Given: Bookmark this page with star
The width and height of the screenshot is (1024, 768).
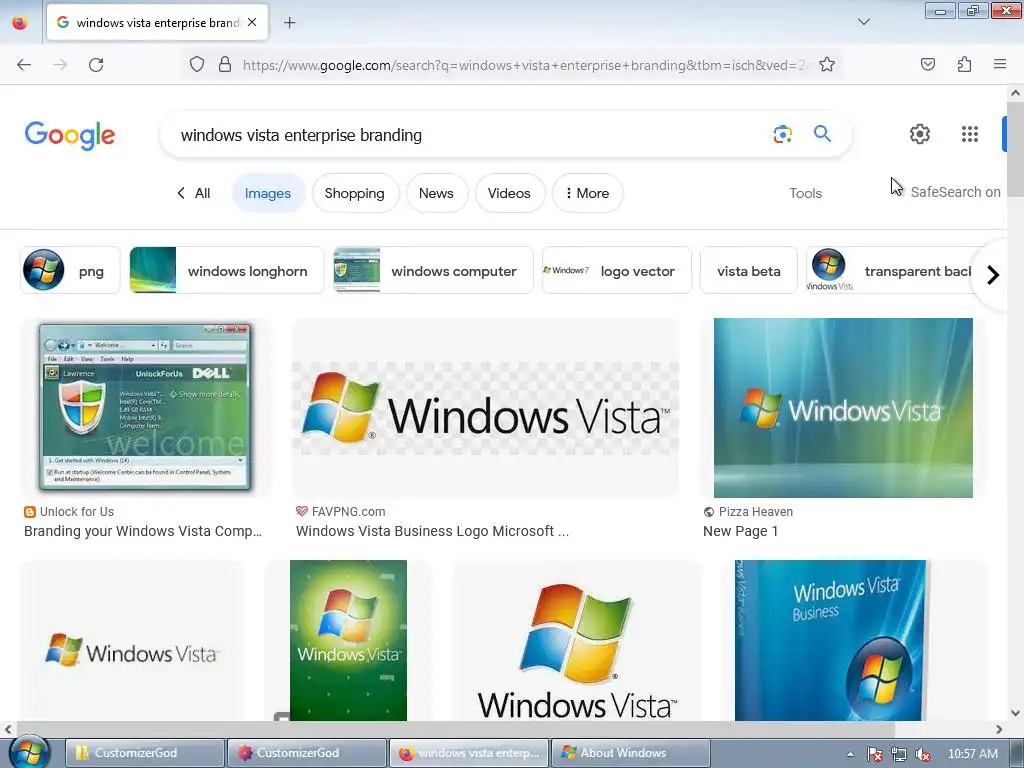Looking at the screenshot, I should (827, 65).
